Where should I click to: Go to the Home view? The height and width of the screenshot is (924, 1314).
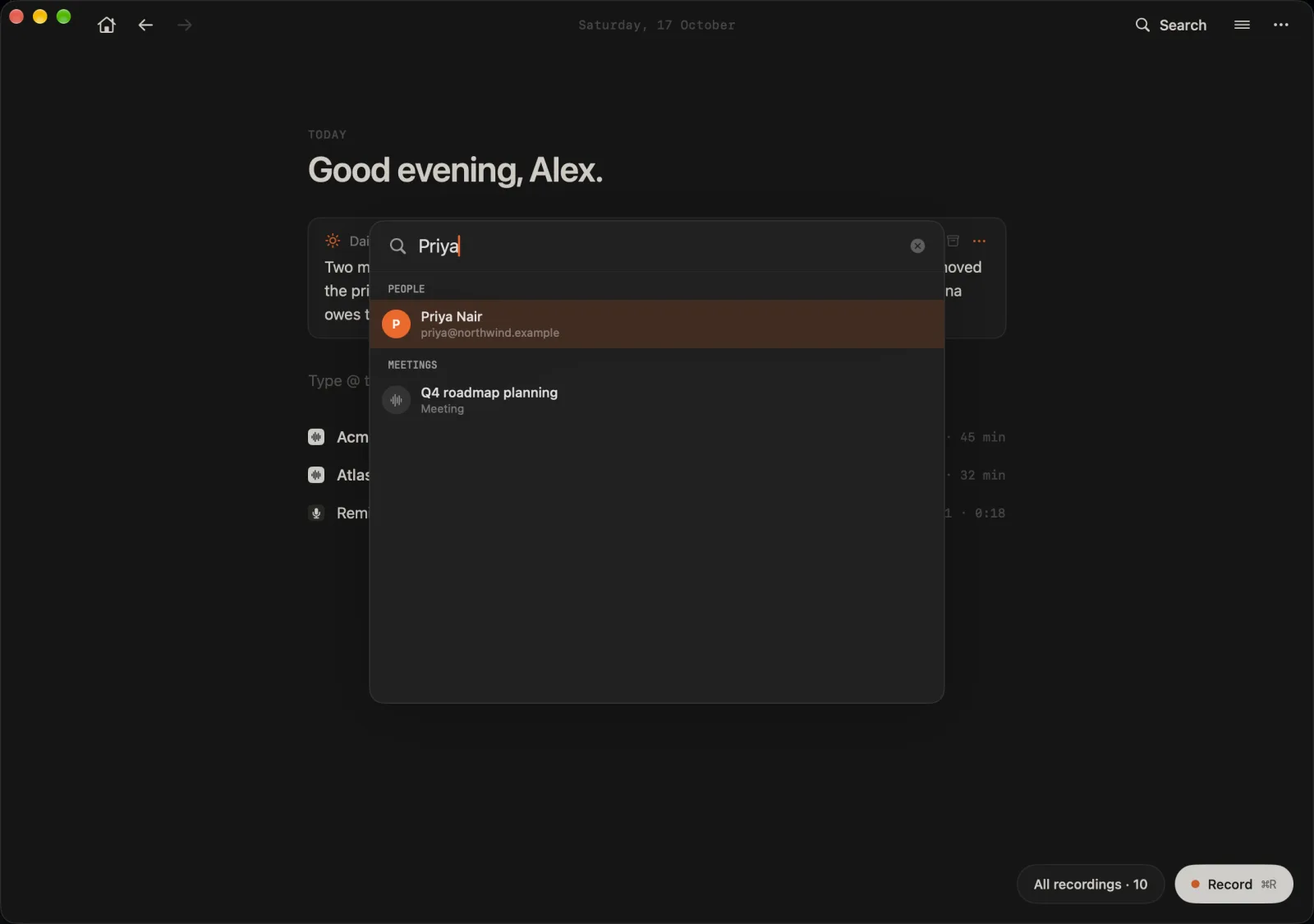107,25
